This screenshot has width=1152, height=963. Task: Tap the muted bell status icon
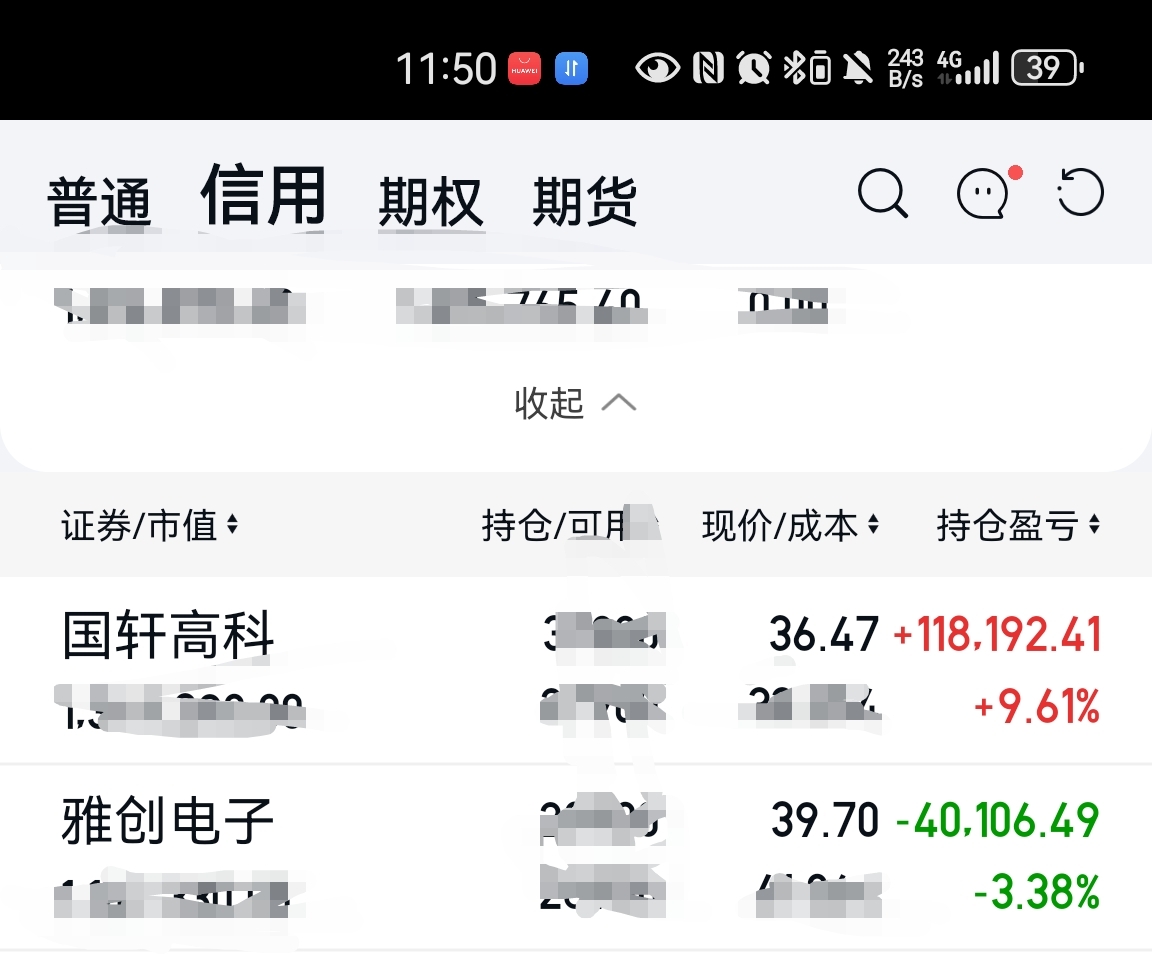tap(858, 68)
